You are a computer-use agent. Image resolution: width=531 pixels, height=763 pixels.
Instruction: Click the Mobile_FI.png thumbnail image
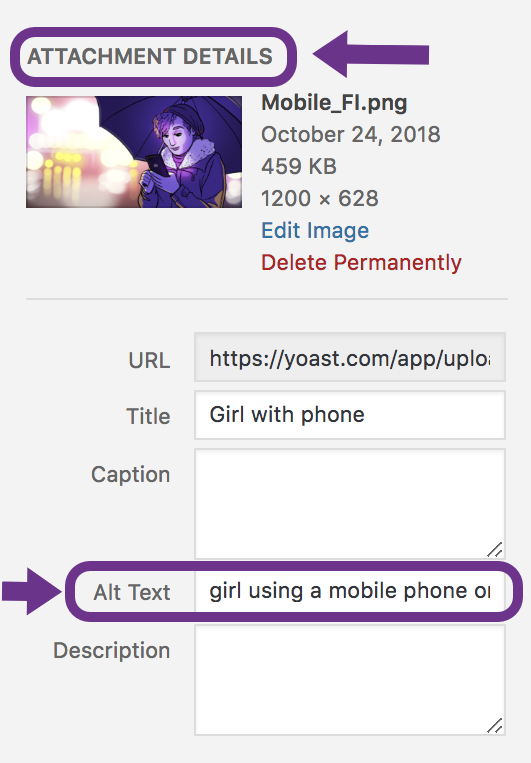pyautogui.click(x=134, y=152)
